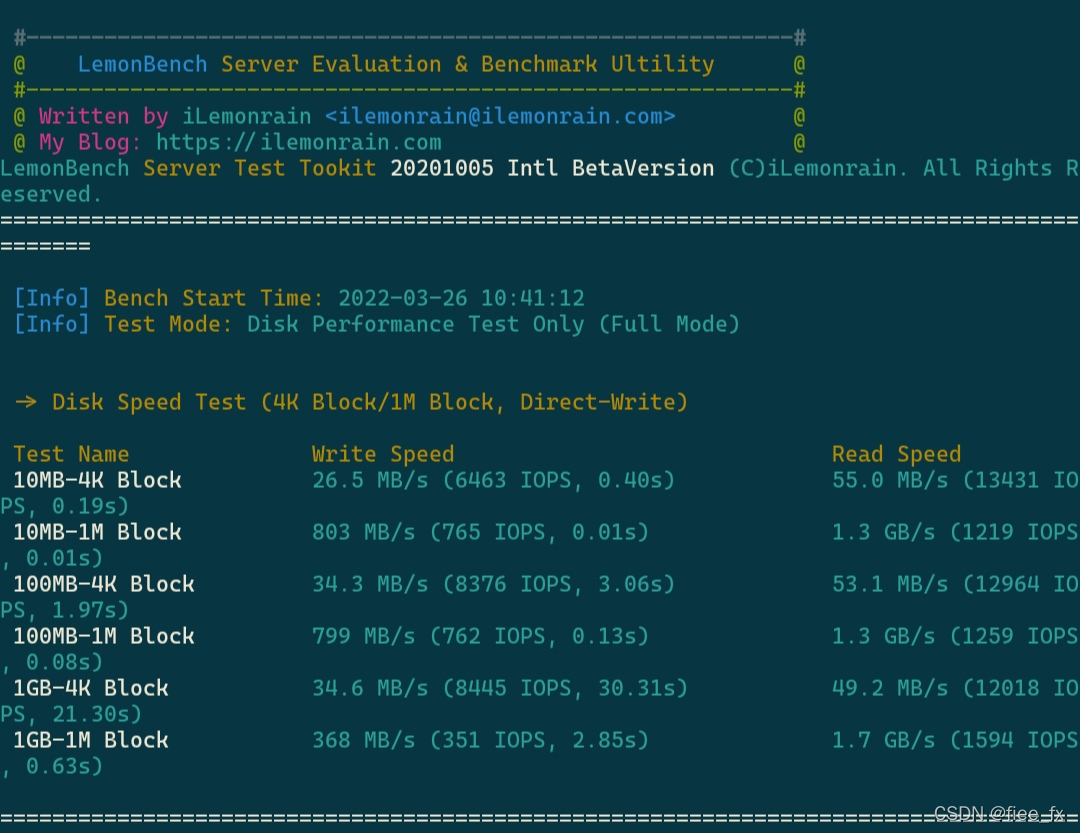1080x833 pixels.
Task: Click write speed 799 MB/s (762 IOPS, 0.13s)
Action: coord(480,636)
